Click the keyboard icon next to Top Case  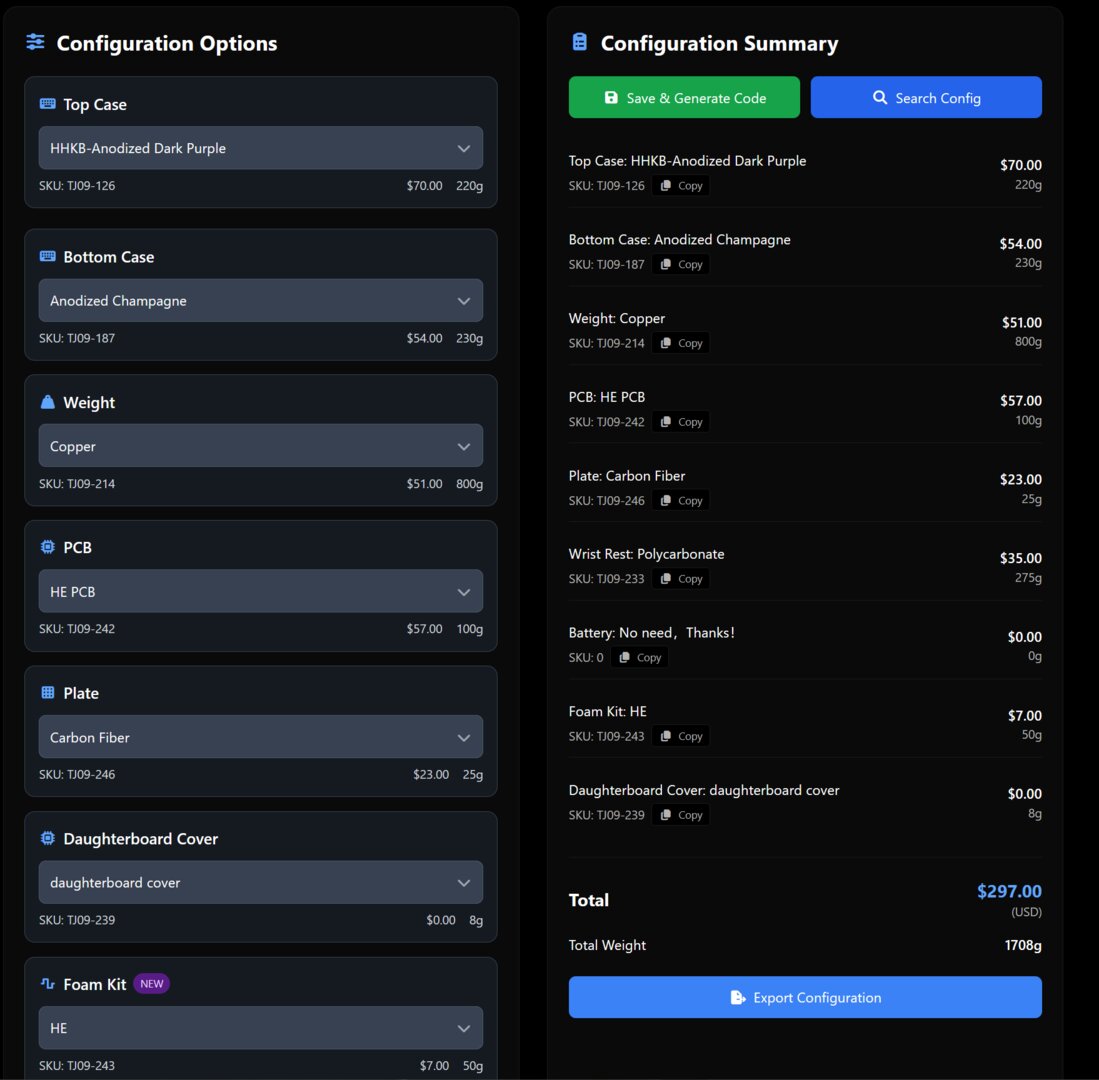click(x=47, y=104)
